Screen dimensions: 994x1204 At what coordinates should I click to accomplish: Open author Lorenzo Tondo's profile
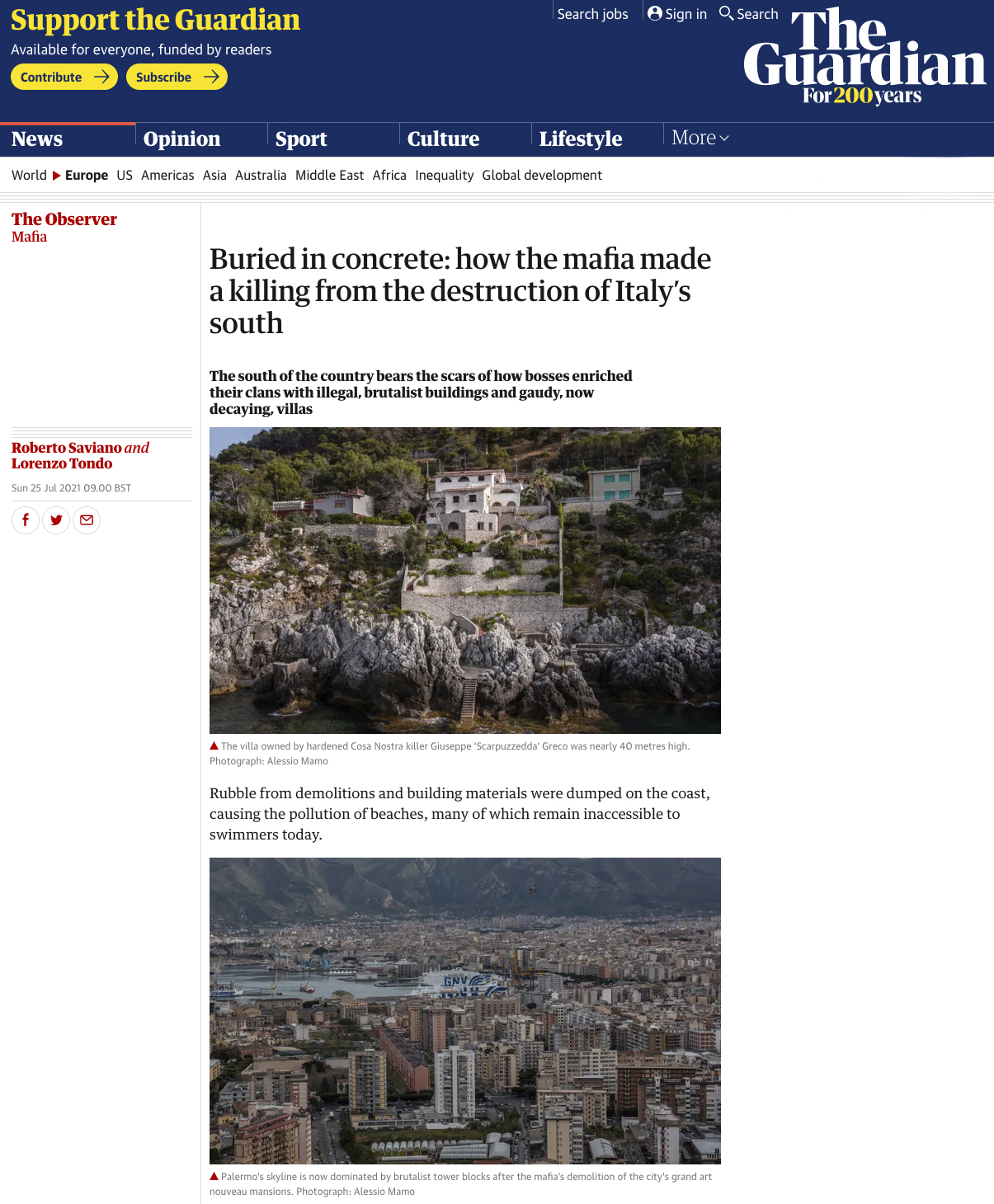(x=62, y=463)
